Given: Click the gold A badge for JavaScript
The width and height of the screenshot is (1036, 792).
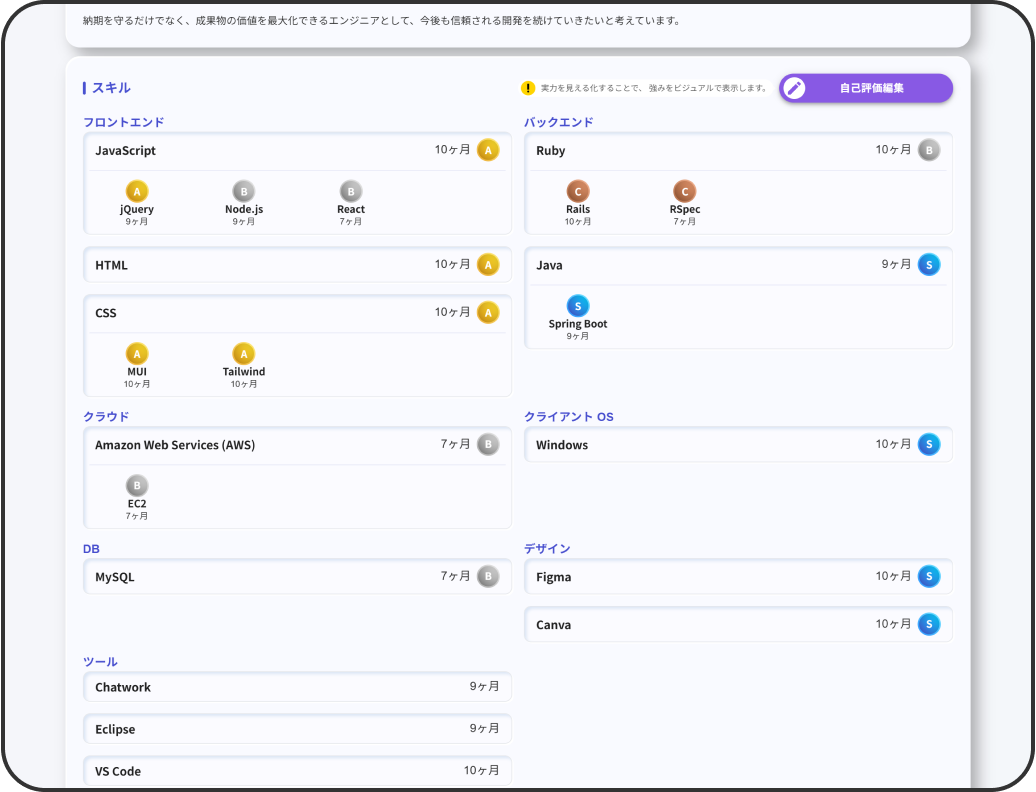Looking at the screenshot, I should click(487, 150).
